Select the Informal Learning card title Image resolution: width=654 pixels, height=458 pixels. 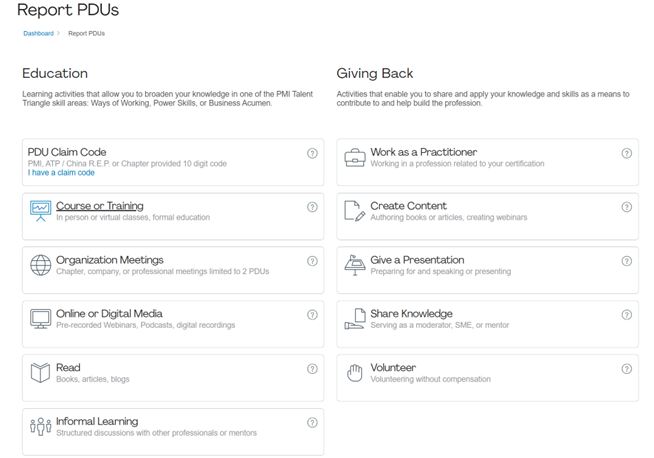[x=97, y=421]
